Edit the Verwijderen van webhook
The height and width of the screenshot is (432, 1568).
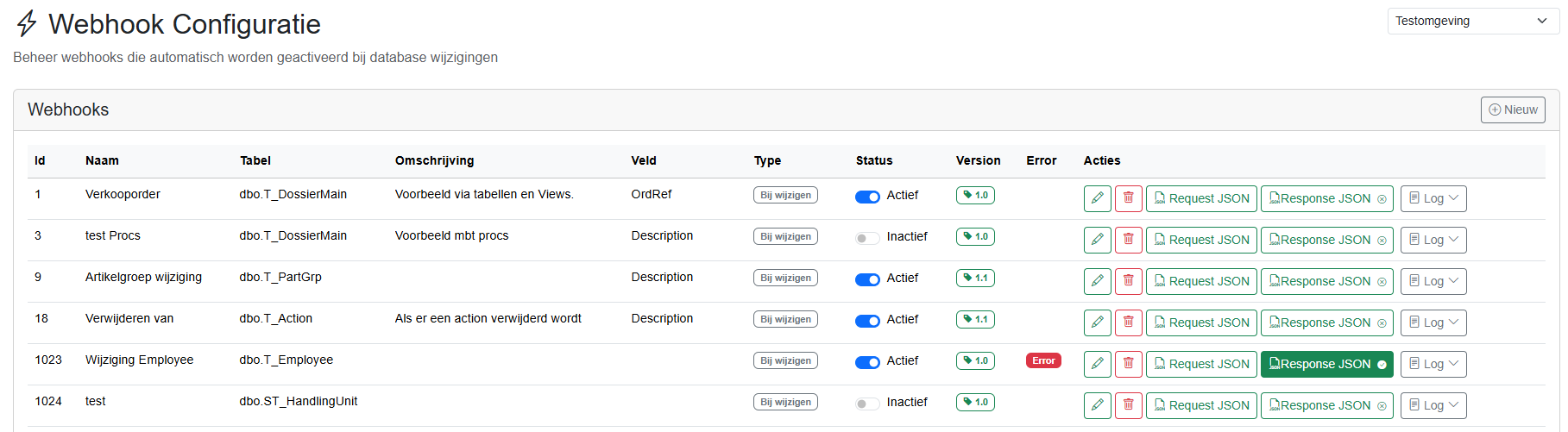1097,322
